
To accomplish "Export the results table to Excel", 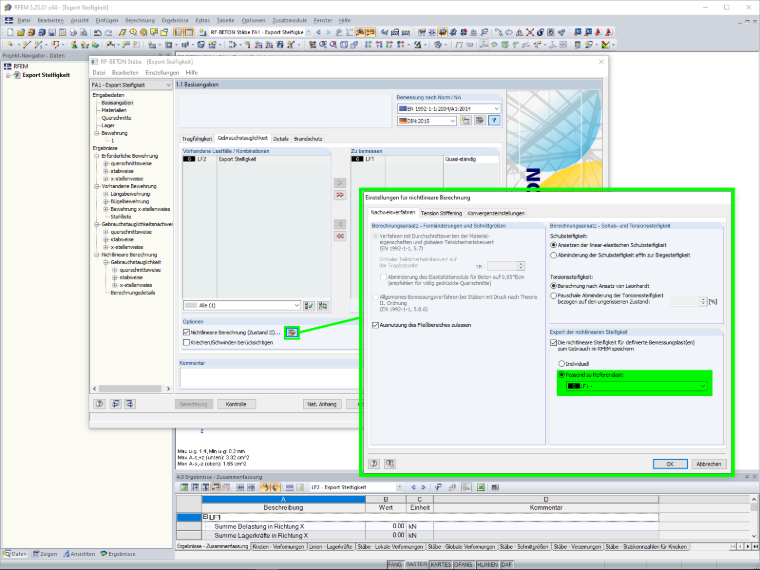I will coord(480,487).
